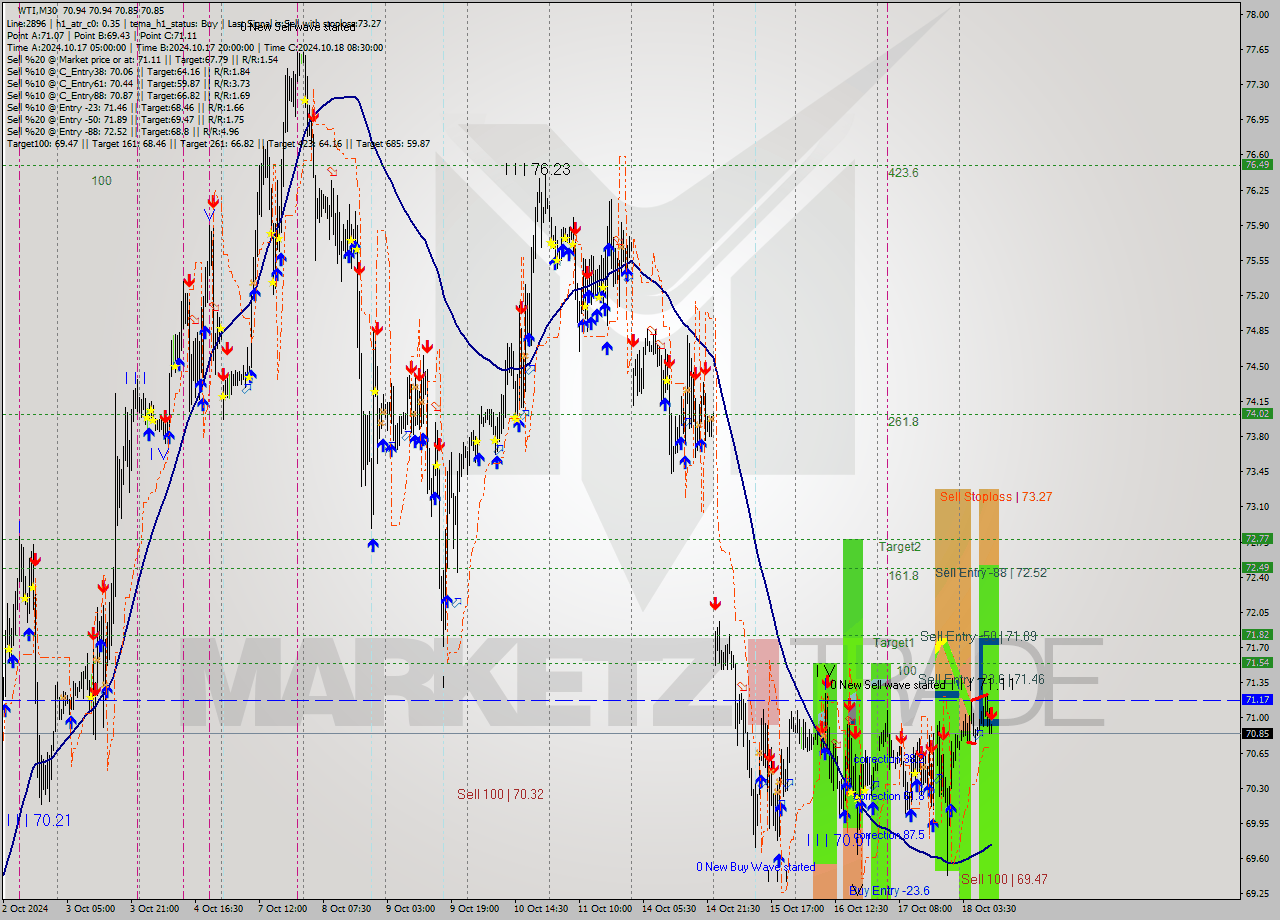1280x920 pixels.
Task: Select the Target2 label
Action: coord(900,547)
